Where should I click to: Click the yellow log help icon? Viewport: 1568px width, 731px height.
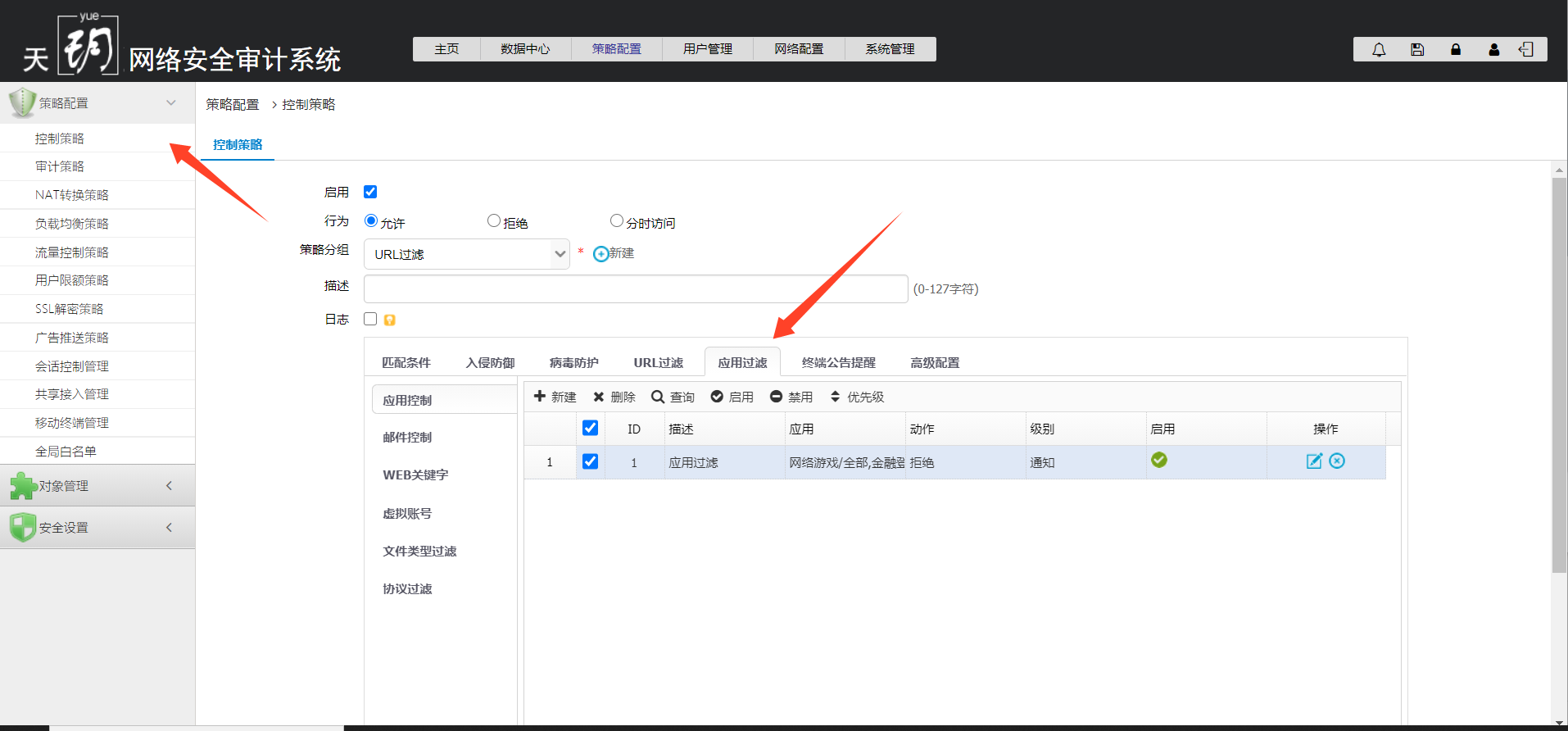pos(390,320)
